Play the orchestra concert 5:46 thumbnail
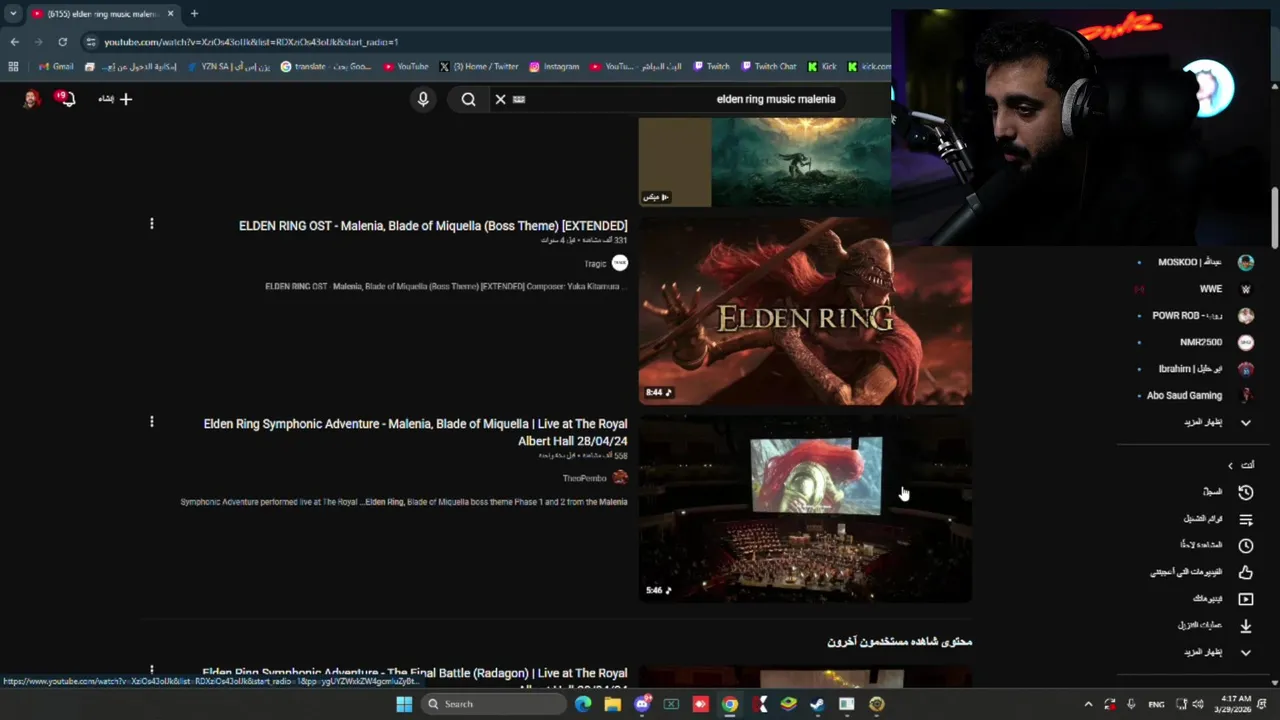This screenshot has width=1280, height=720. [x=805, y=509]
